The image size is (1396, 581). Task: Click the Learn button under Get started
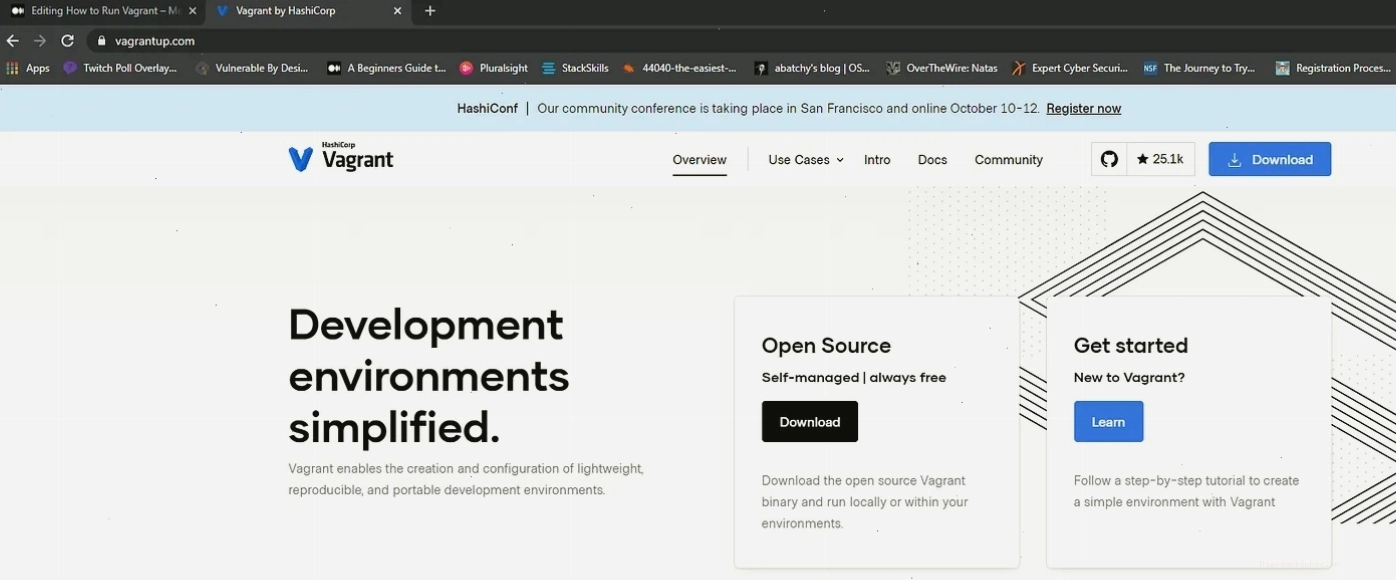[1108, 422]
